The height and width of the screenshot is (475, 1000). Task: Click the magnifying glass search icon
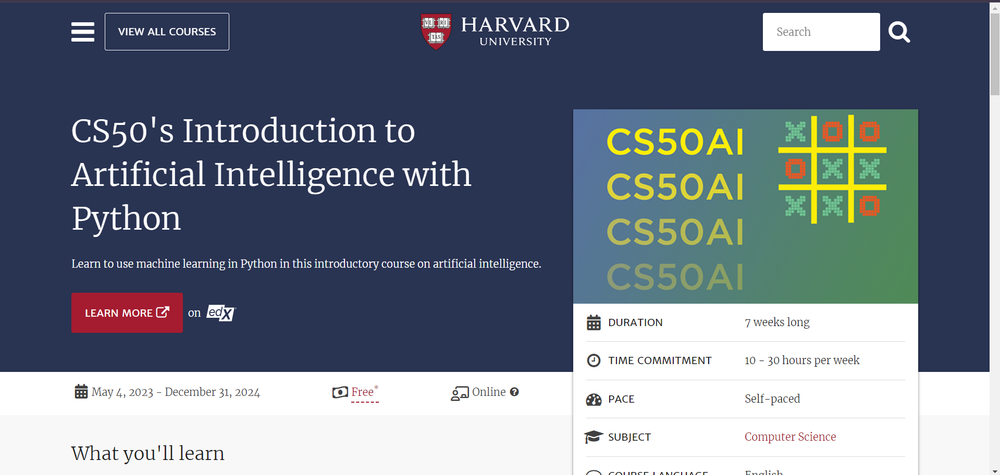coord(899,32)
